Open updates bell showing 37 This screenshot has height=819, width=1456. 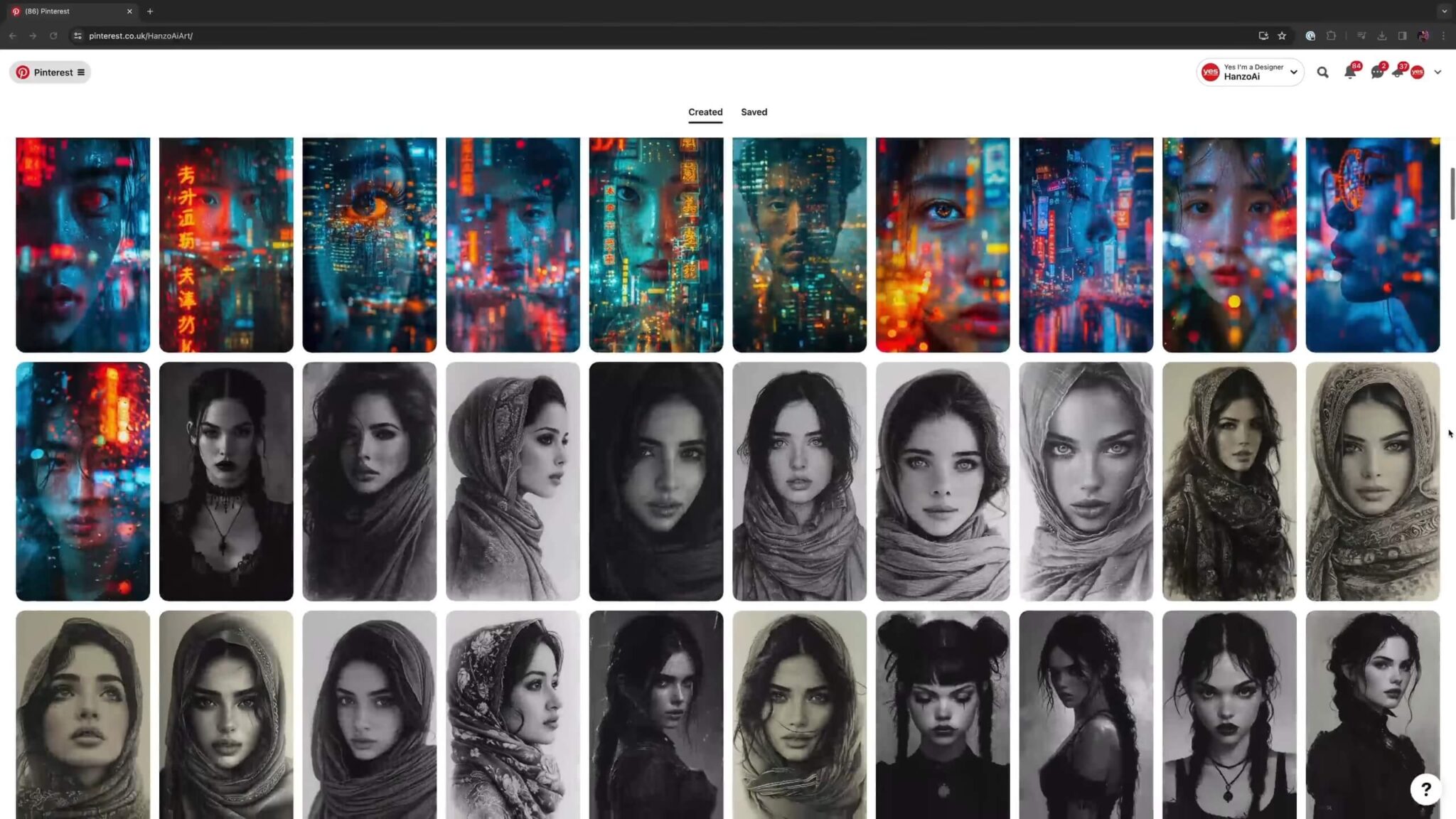1398,72
